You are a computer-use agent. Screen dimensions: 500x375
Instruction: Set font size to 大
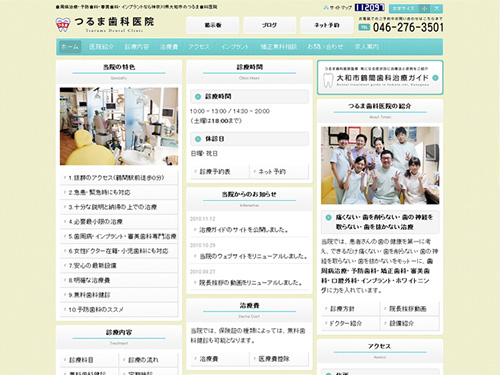[x=436, y=9]
